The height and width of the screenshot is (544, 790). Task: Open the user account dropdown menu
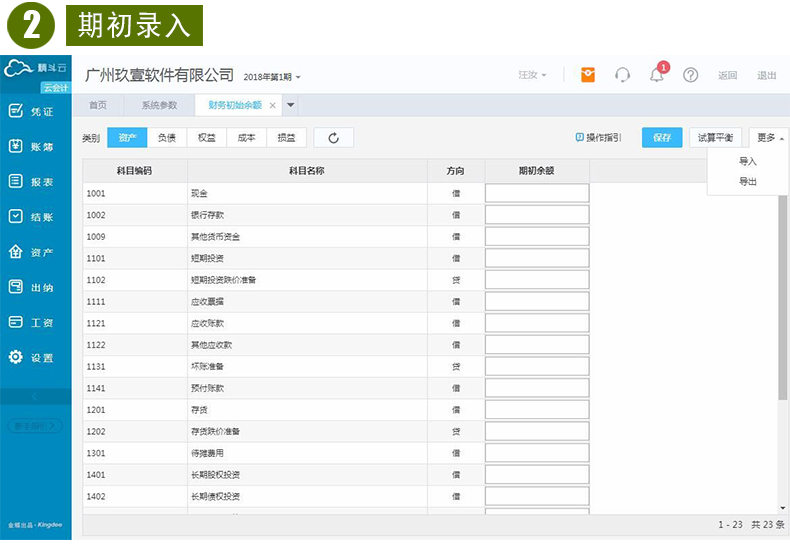532,75
